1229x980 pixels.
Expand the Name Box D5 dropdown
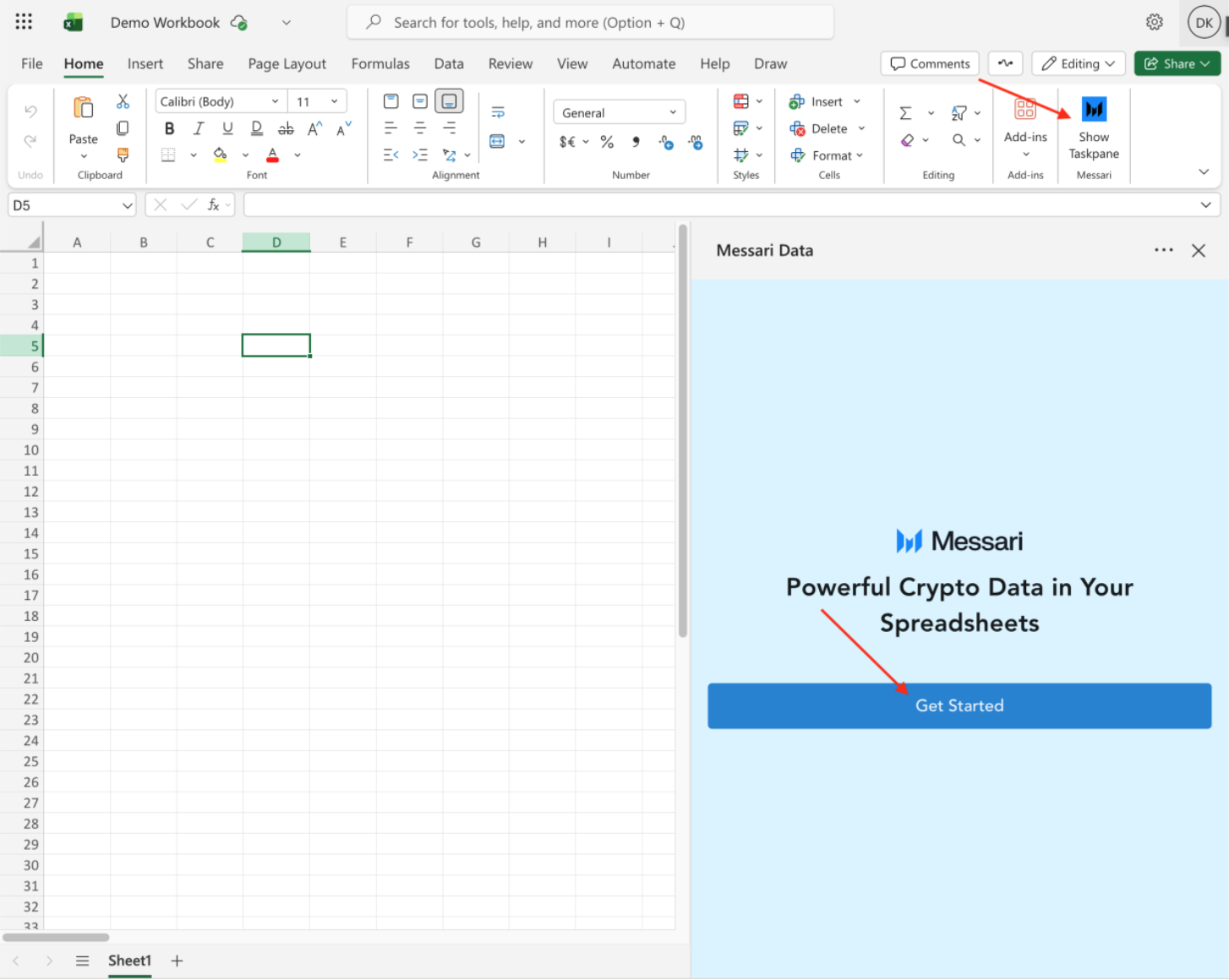[127, 205]
